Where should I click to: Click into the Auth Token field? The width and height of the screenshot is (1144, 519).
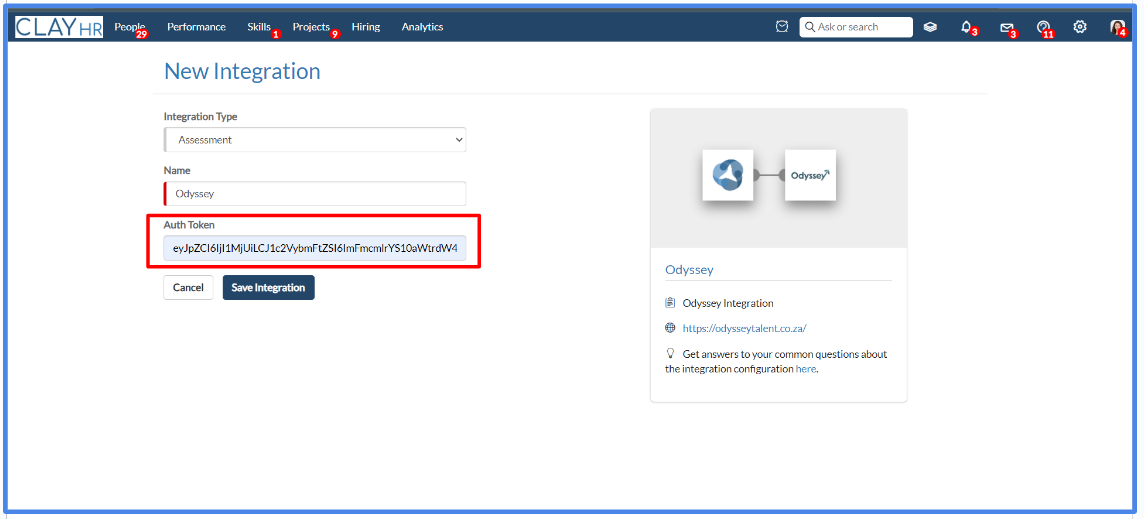coord(314,249)
